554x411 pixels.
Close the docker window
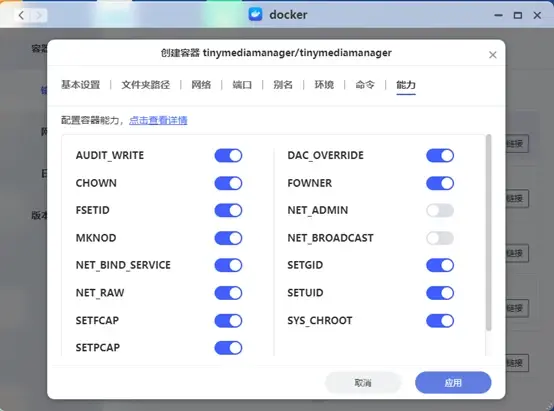537,15
